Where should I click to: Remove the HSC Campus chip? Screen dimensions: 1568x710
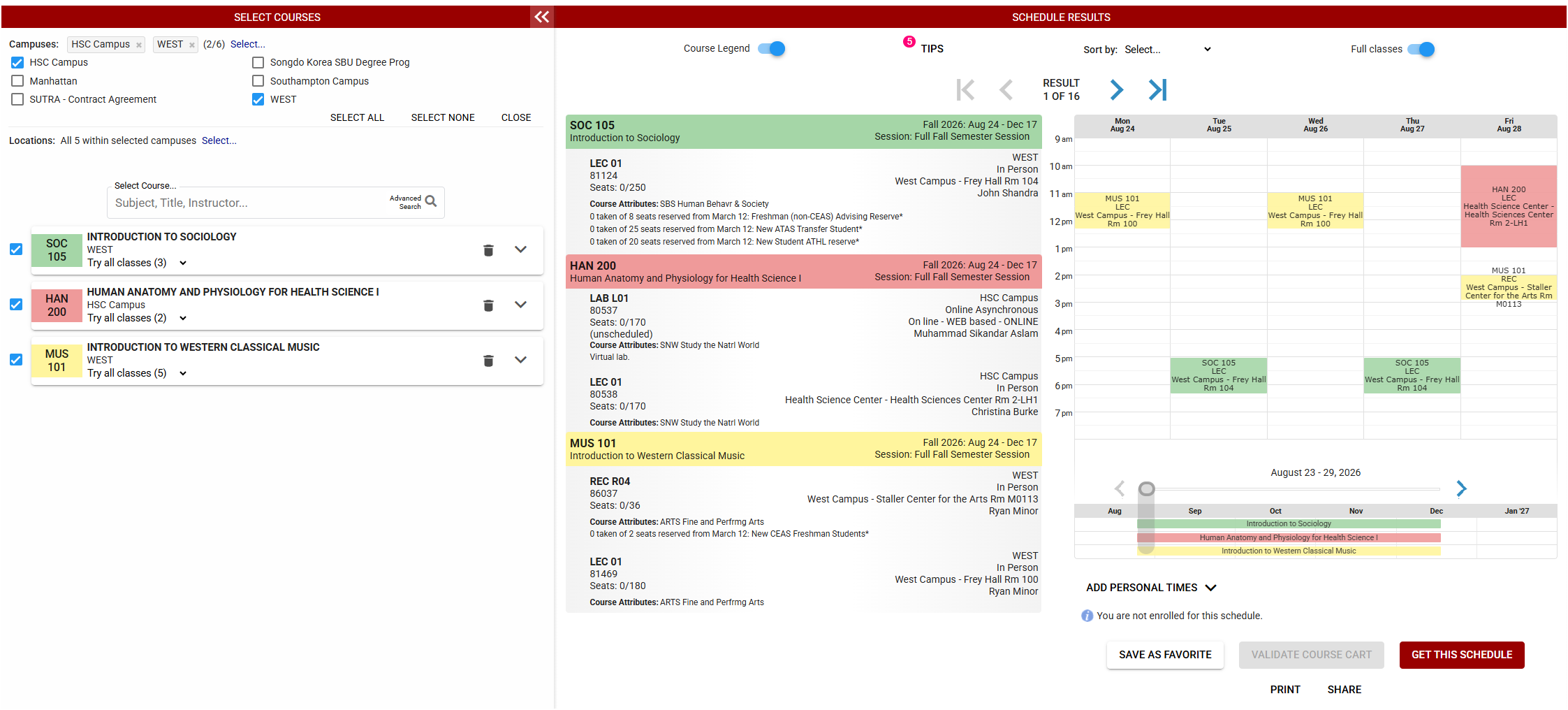click(x=139, y=45)
